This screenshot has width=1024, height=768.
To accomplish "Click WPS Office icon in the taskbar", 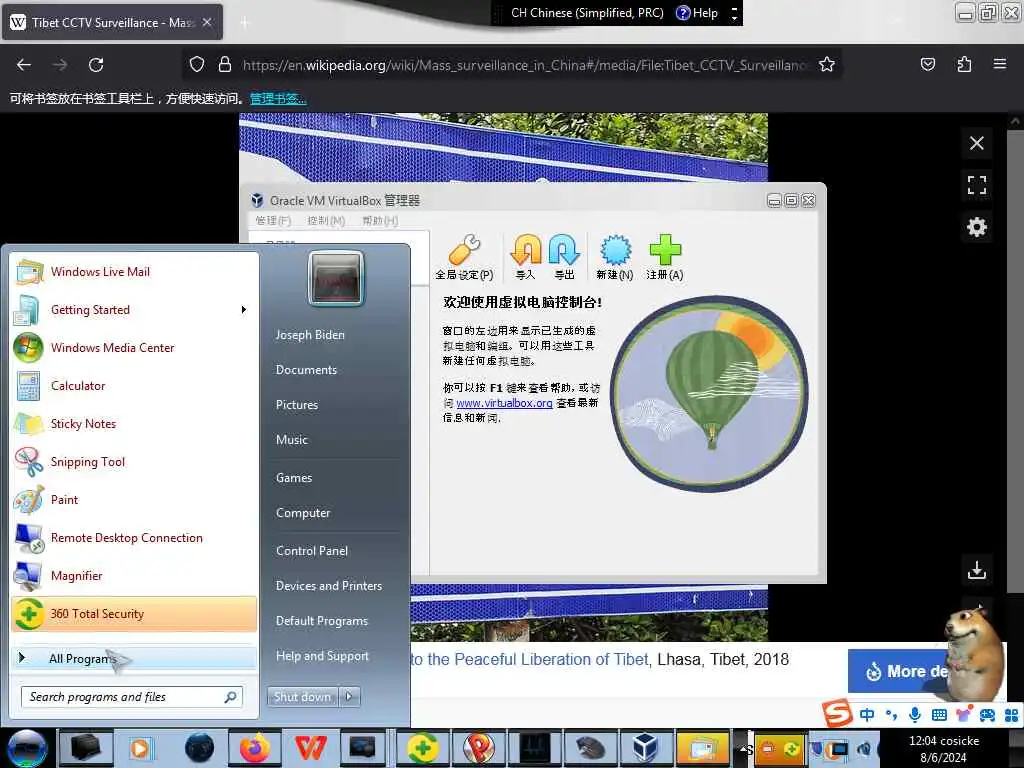I will (x=310, y=748).
